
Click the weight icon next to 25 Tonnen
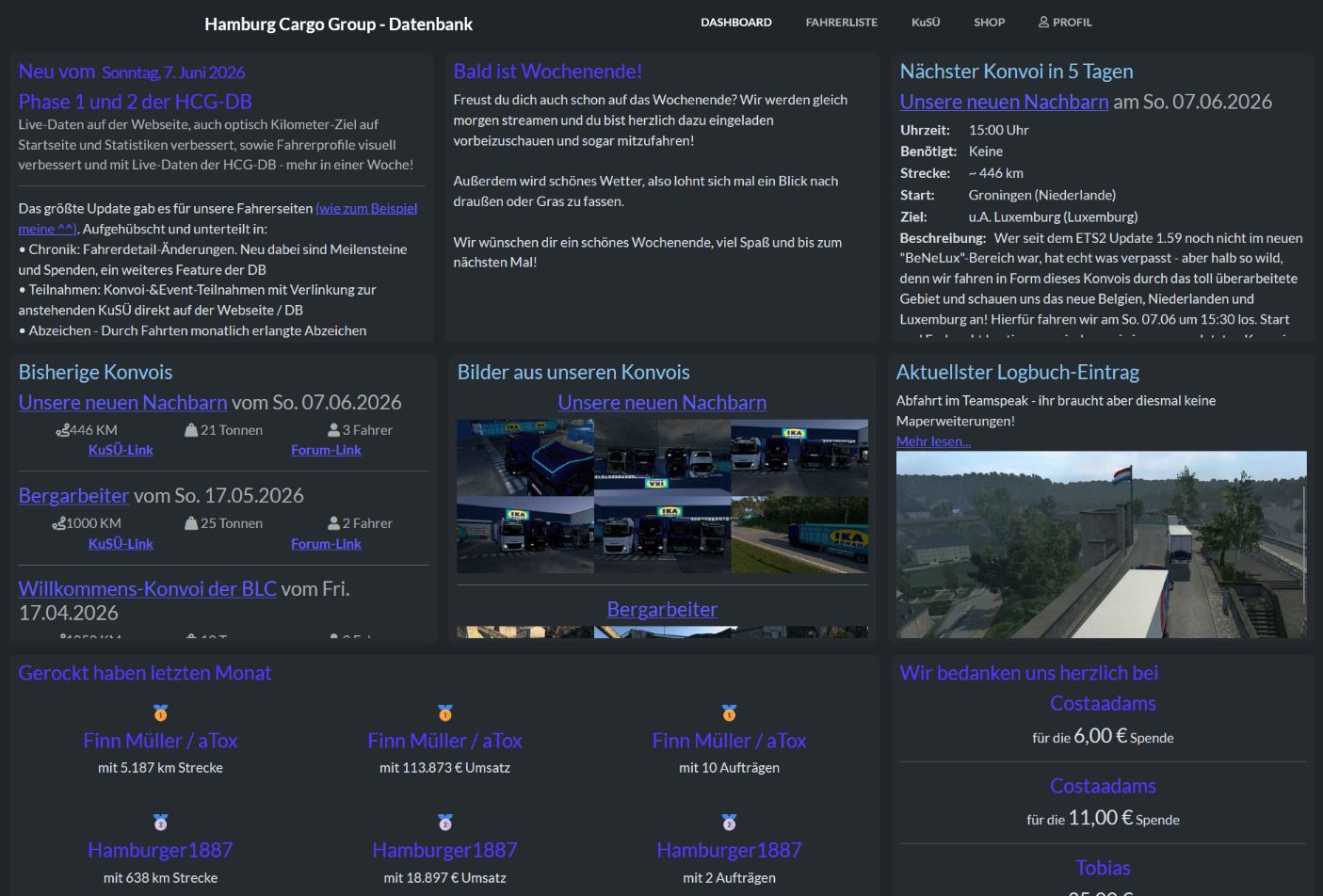[191, 523]
